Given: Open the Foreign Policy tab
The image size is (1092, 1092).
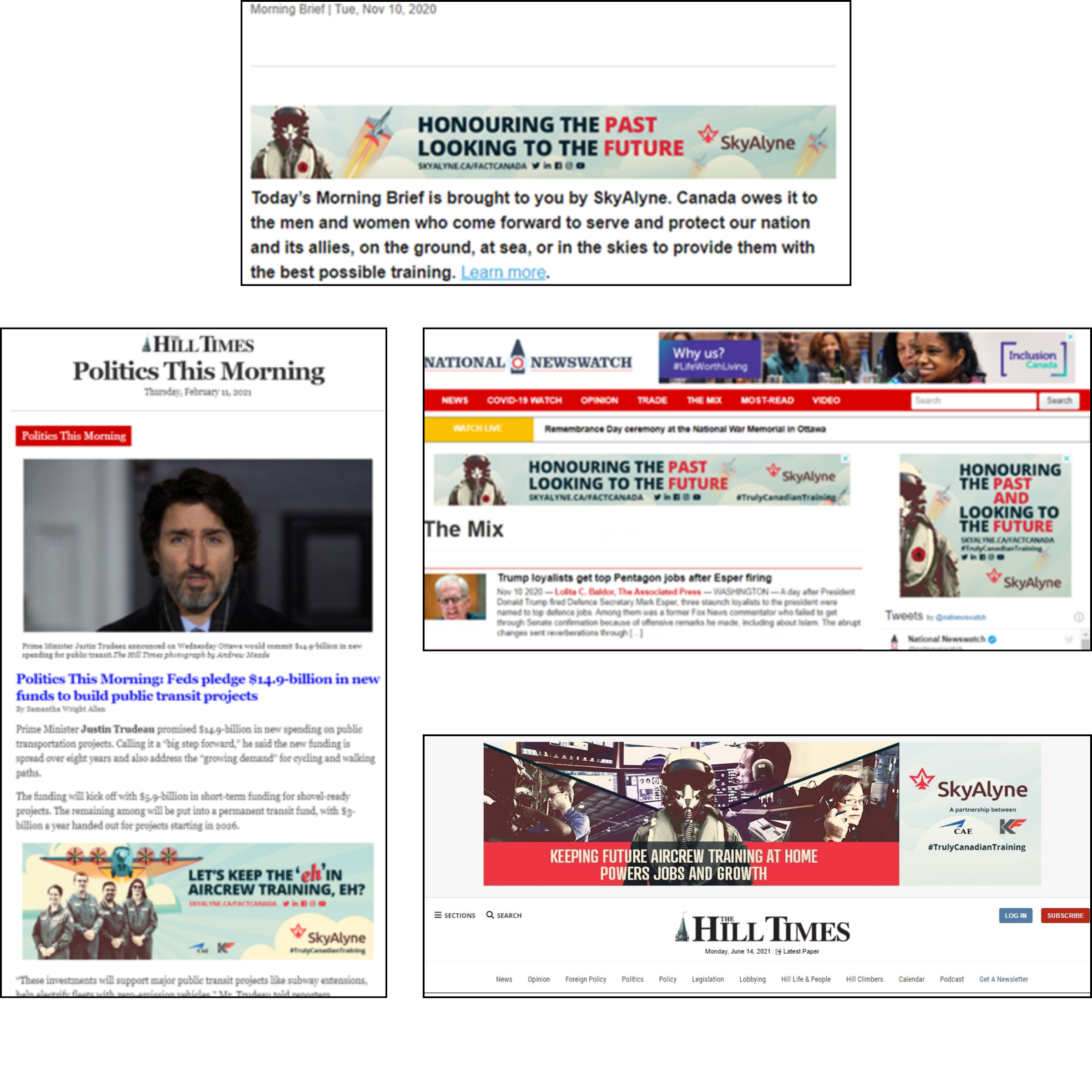Looking at the screenshot, I should pos(586,980).
